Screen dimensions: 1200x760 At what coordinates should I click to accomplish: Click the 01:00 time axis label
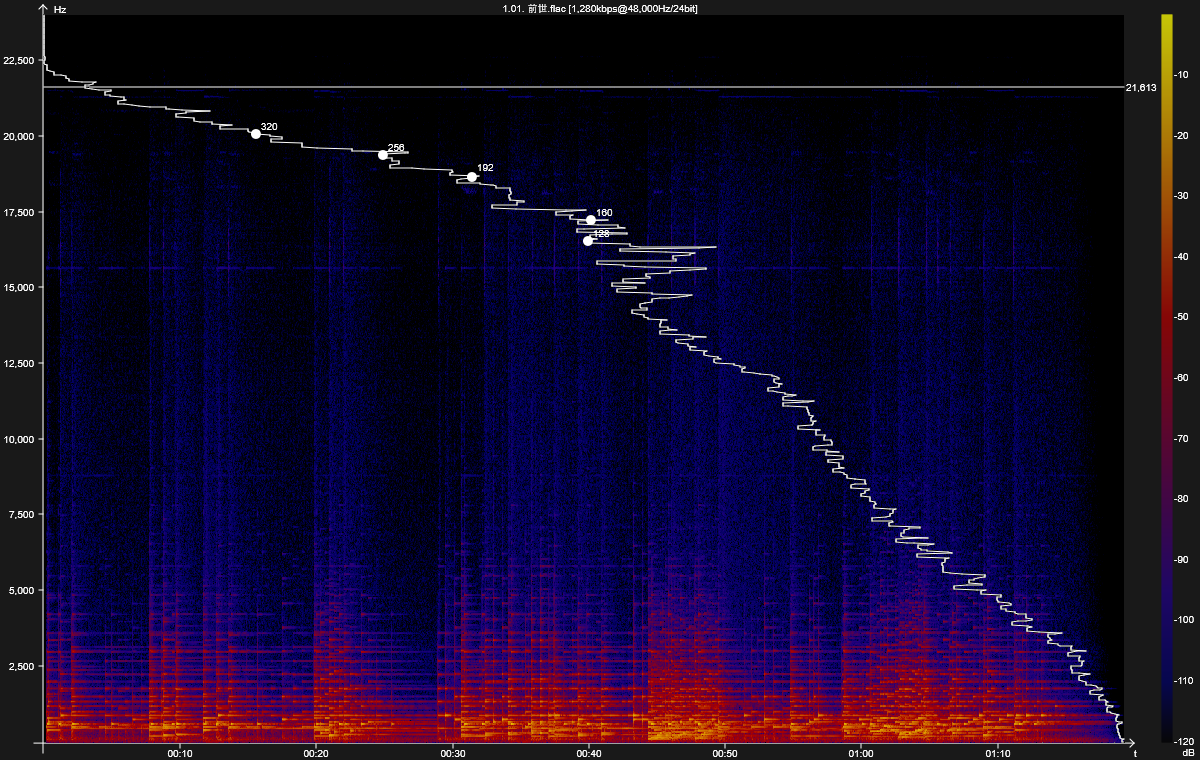(860, 753)
